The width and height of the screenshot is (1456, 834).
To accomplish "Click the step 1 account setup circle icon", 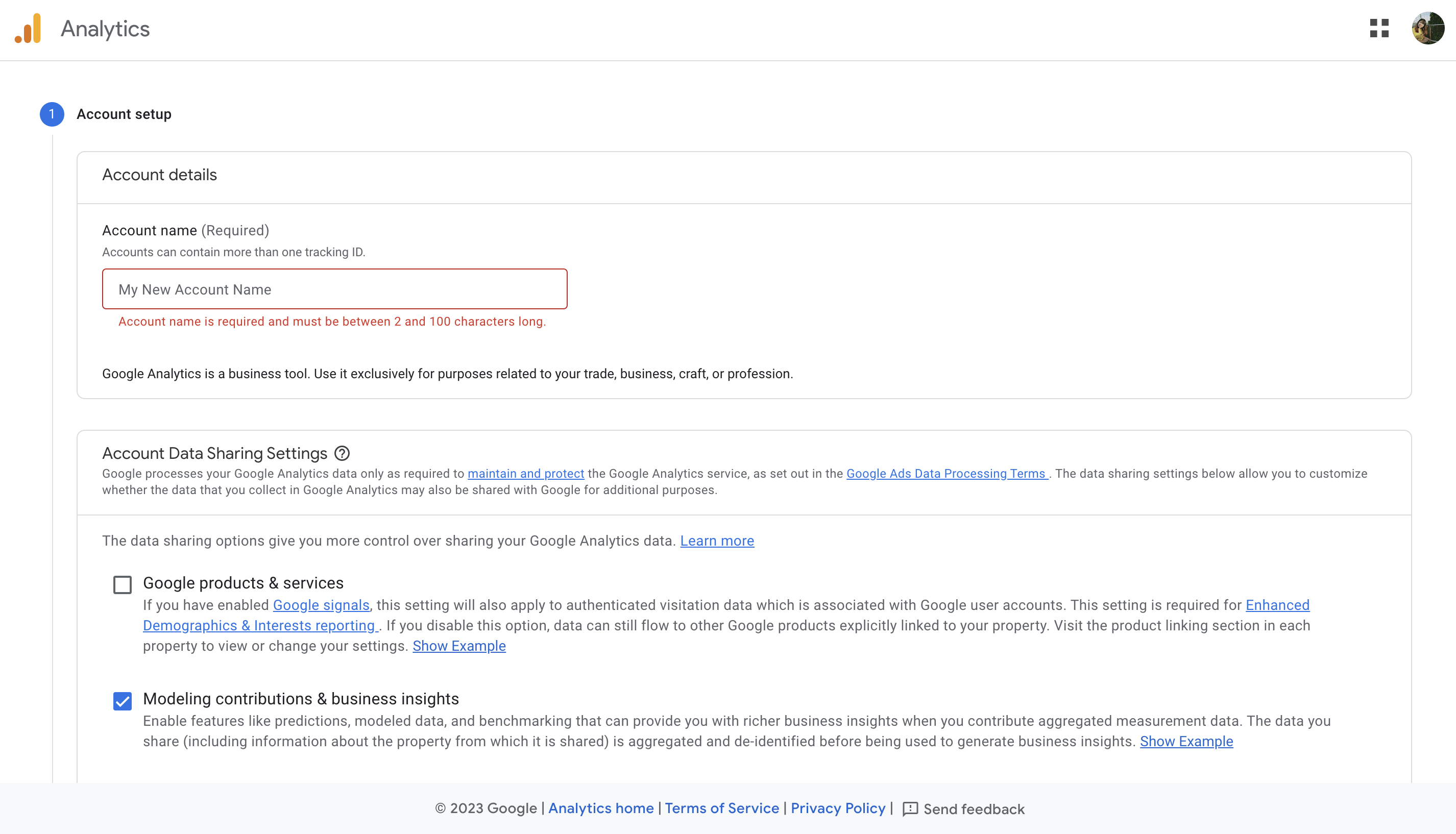I will point(51,114).
